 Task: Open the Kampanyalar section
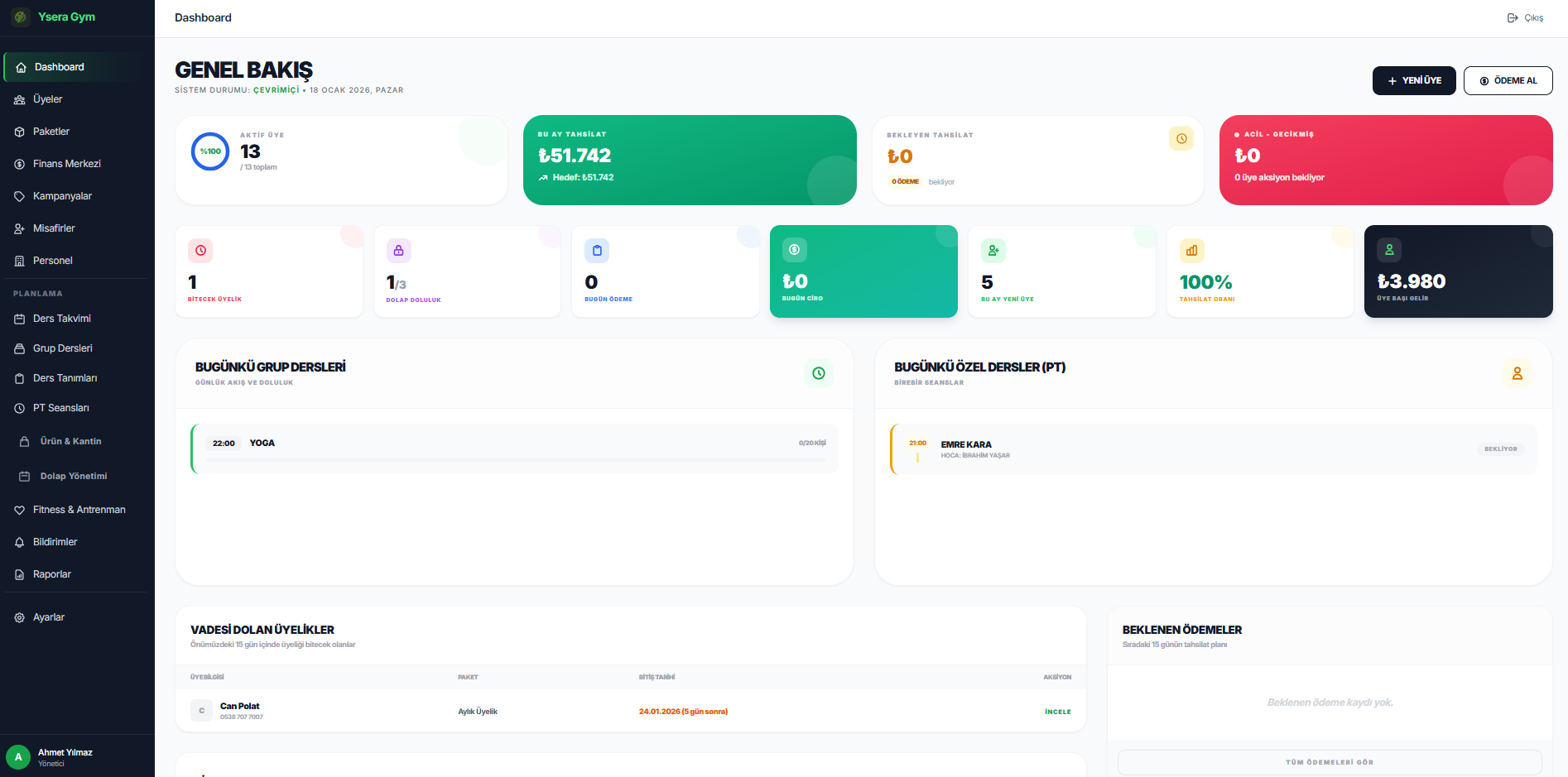click(60, 196)
